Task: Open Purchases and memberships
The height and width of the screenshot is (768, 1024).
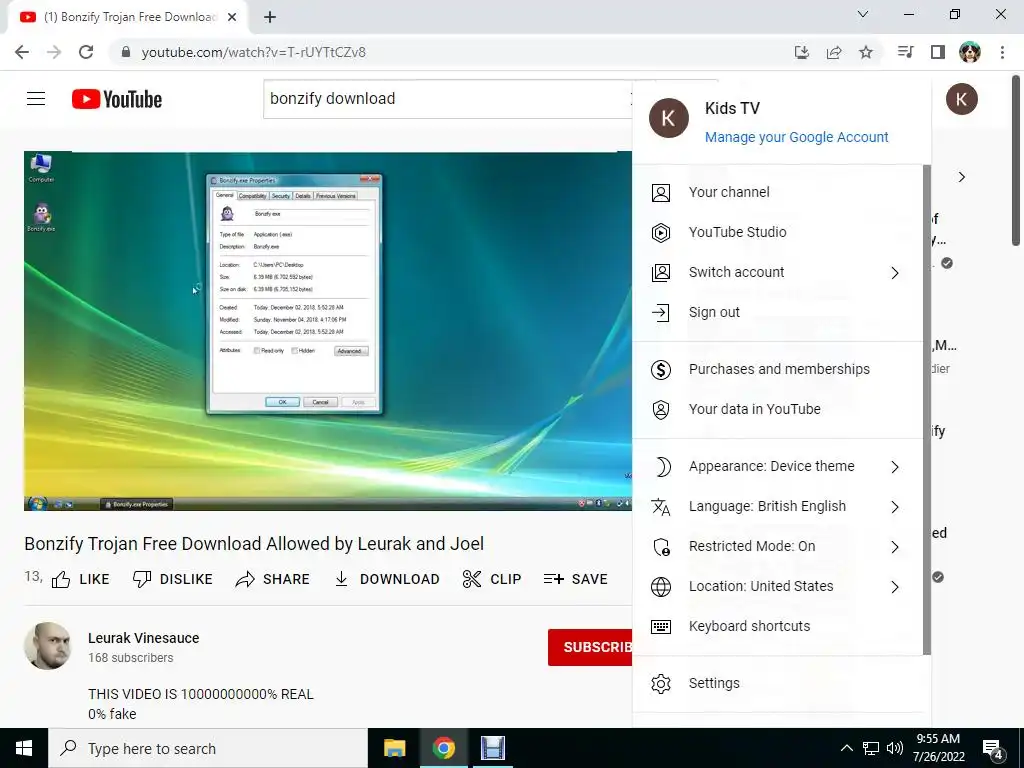Action: coord(777,370)
